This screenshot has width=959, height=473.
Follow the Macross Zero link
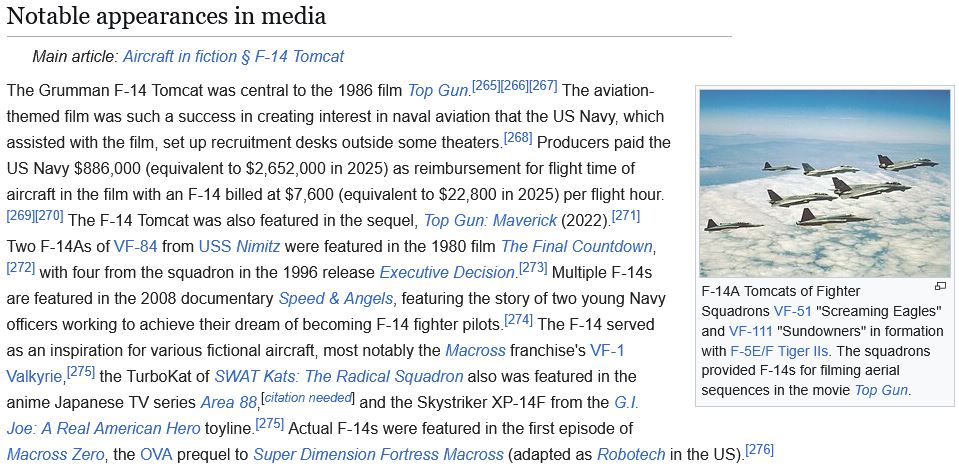(56, 455)
